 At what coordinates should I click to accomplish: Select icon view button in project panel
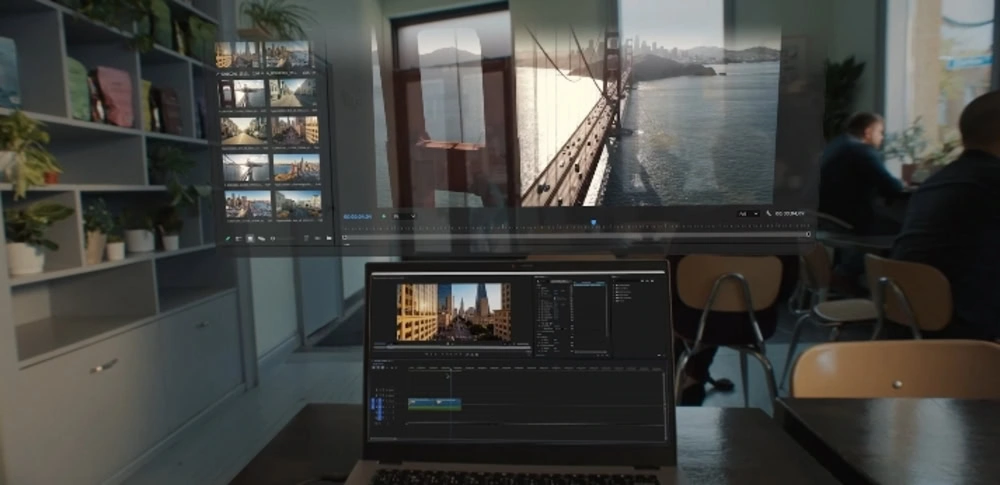tap(249, 239)
